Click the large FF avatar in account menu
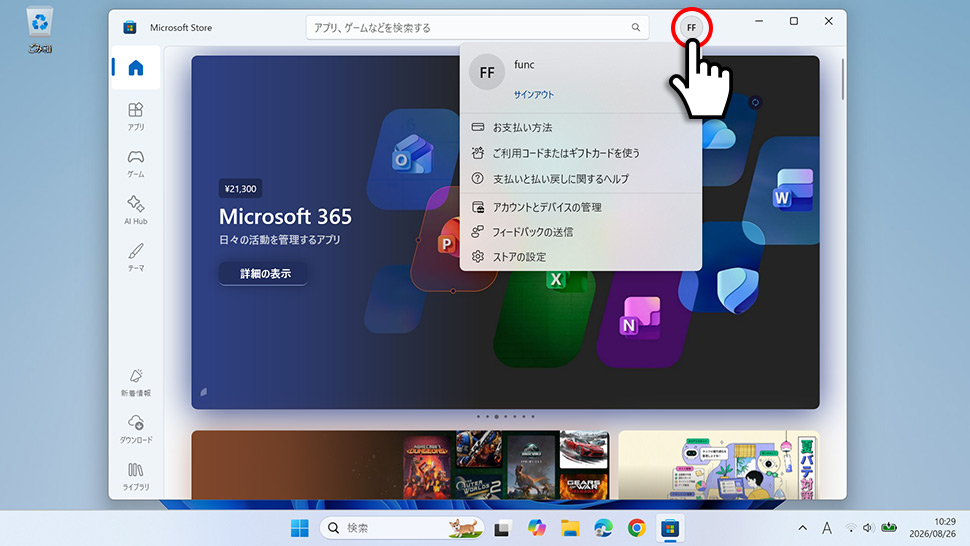The height and width of the screenshot is (546, 970). tap(487, 72)
